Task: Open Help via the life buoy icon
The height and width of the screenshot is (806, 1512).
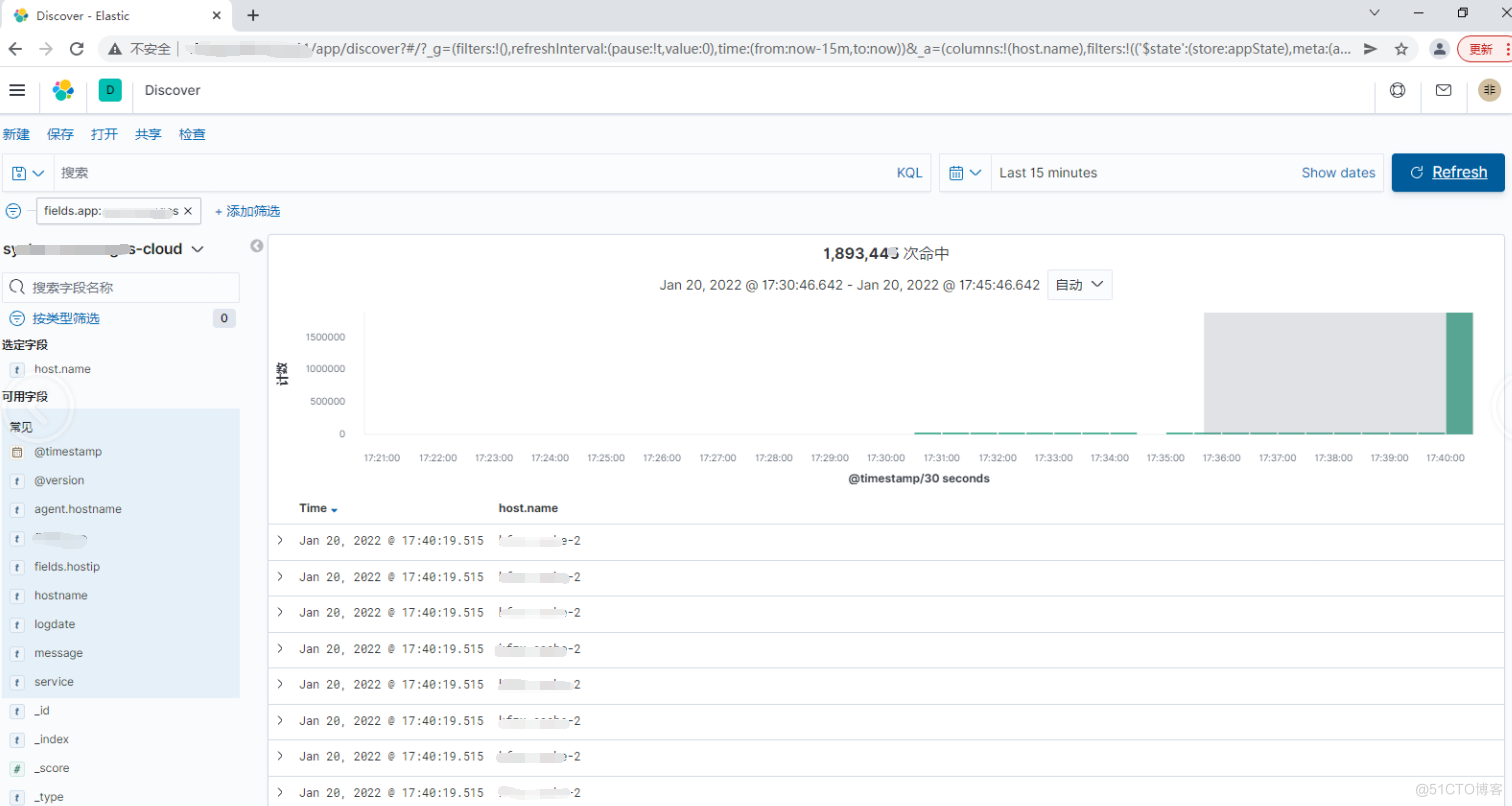Action: point(1397,90)
